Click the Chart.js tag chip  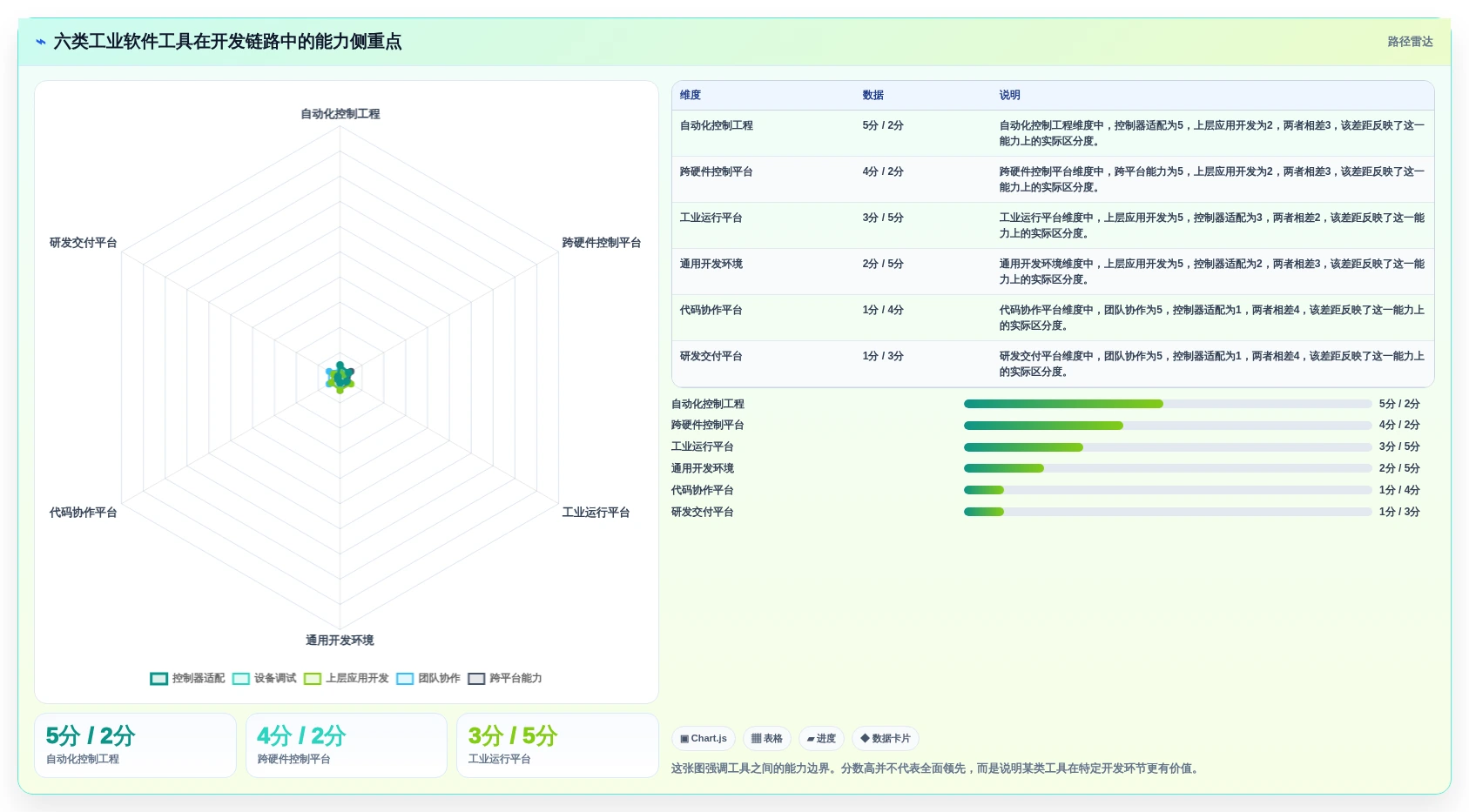click(704, 738)
